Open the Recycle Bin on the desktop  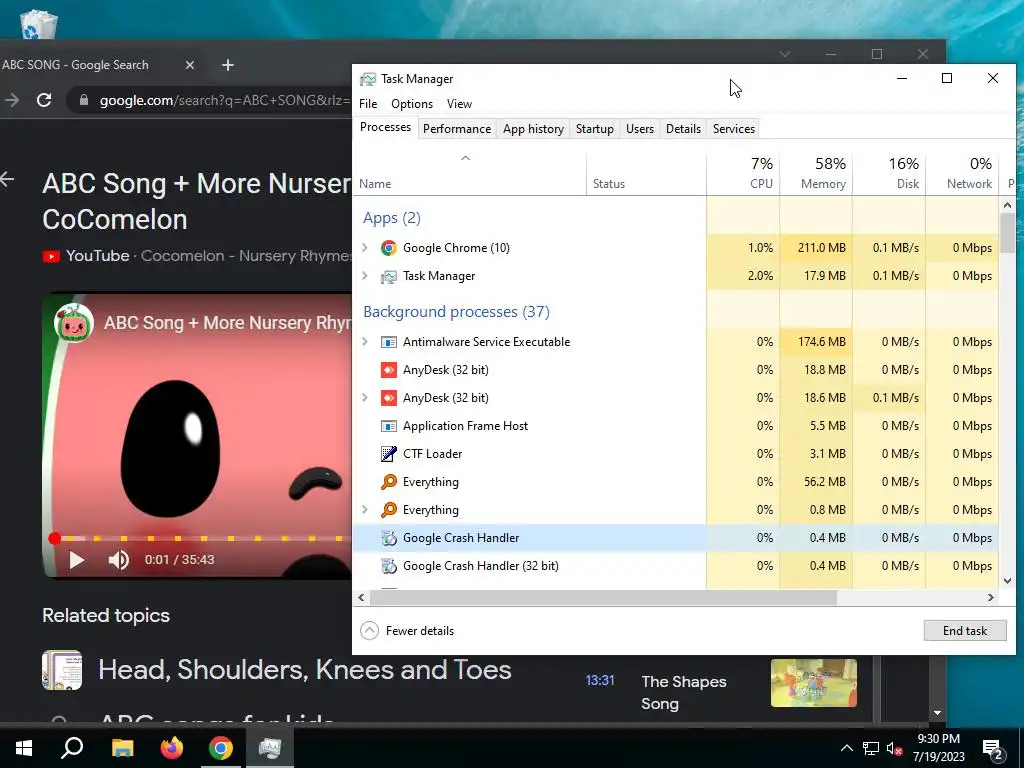coord(39,23)
